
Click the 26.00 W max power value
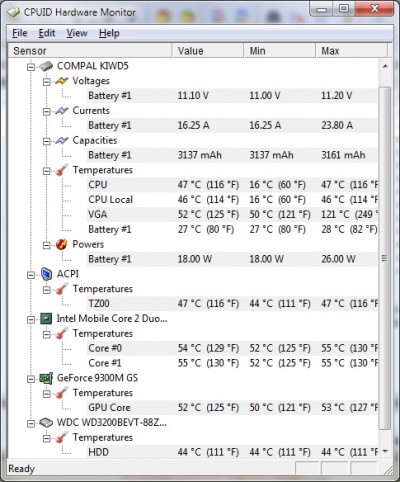click(x=338, y=259)
